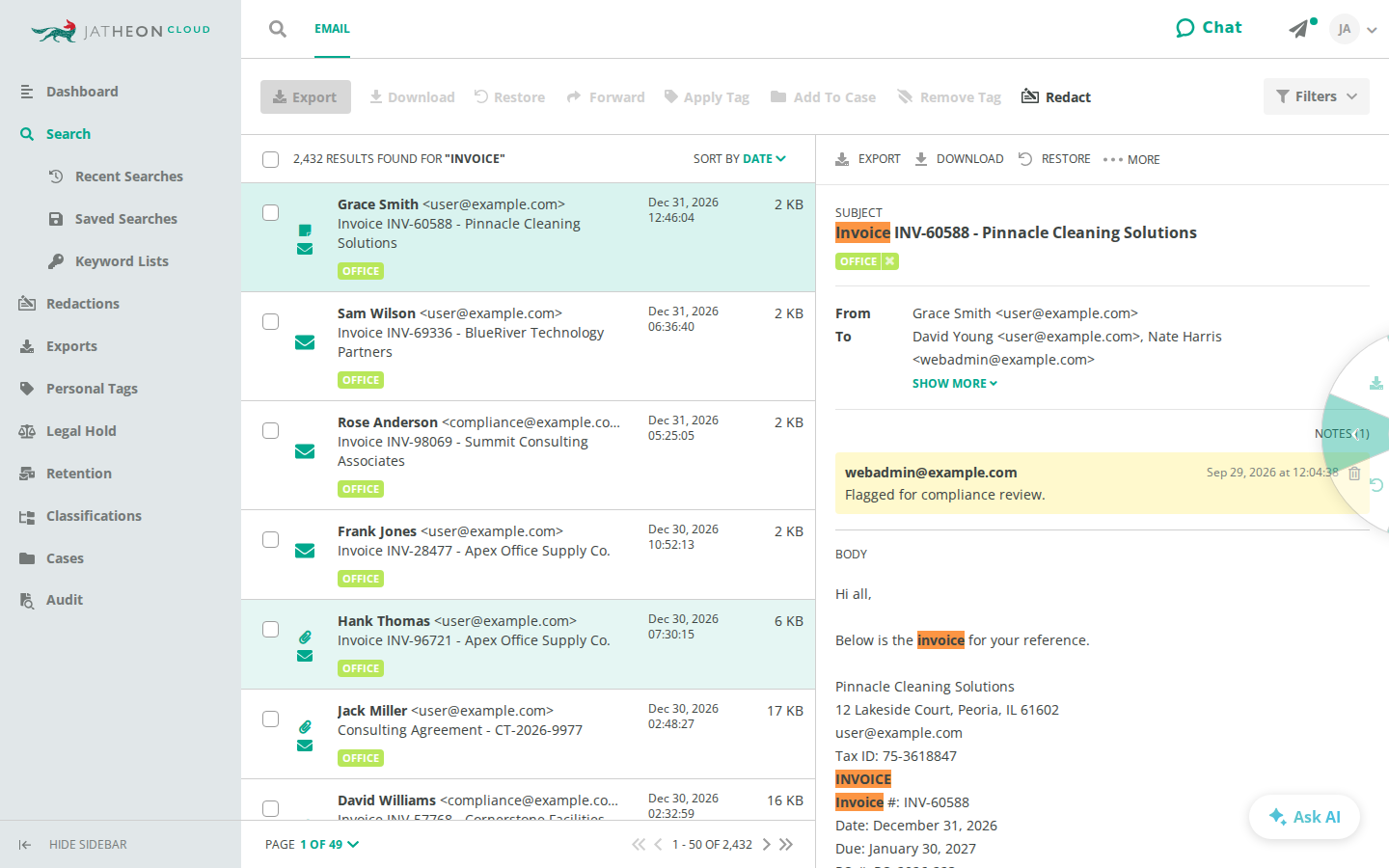
Task: Toggle the select-all results checkbox
Action: (271, 159)
